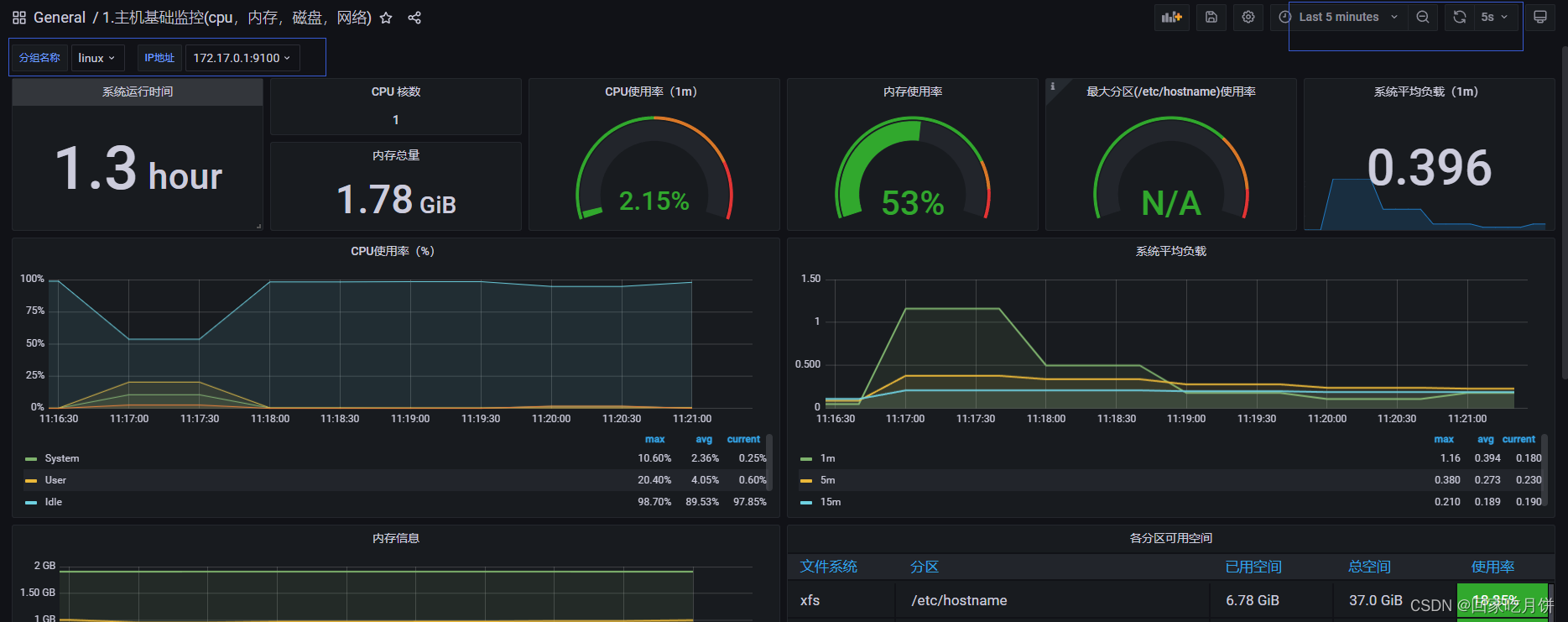Viewport: 1568px width, 622px height.
Task: Click the 0.396 load average value
Action: click(1429, 167)
